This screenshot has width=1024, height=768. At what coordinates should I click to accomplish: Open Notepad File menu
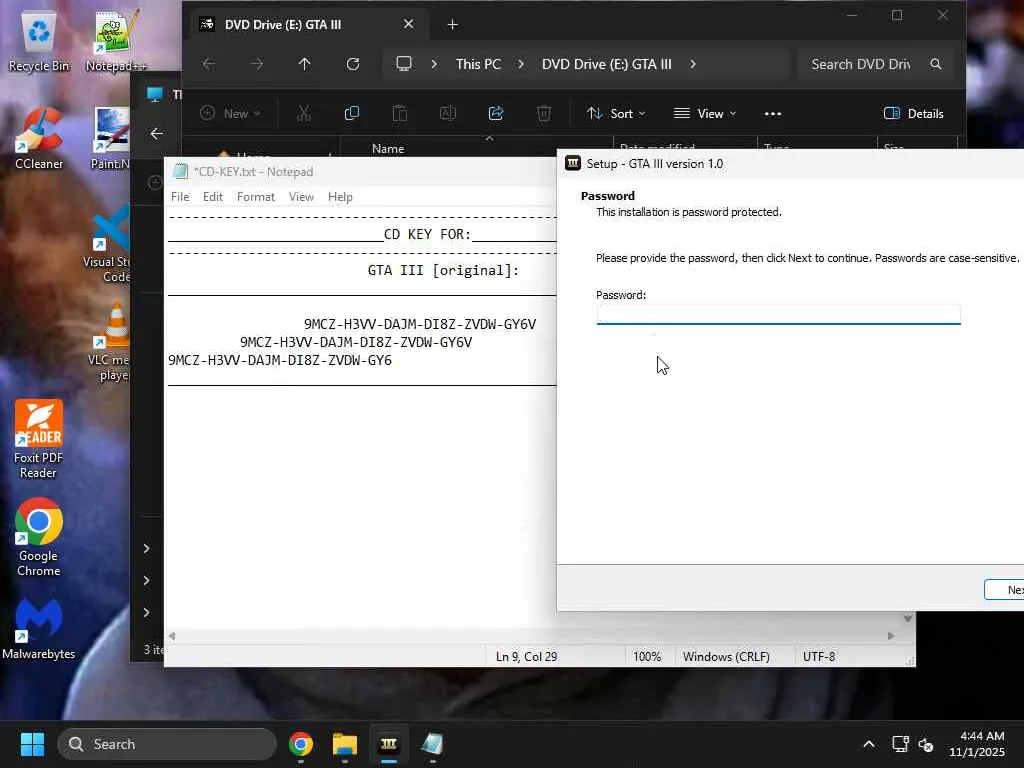180,197
